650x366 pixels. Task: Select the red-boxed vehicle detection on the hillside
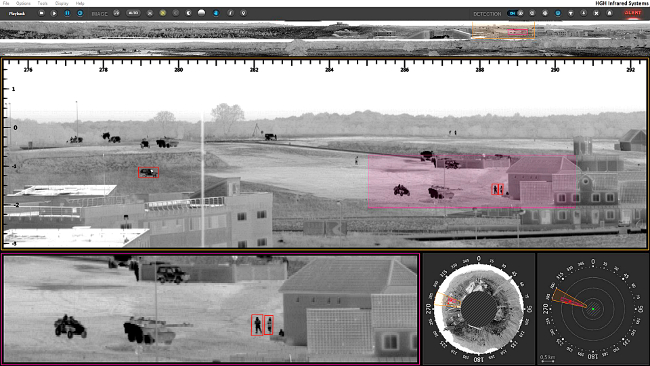click(x=148, y=172)
